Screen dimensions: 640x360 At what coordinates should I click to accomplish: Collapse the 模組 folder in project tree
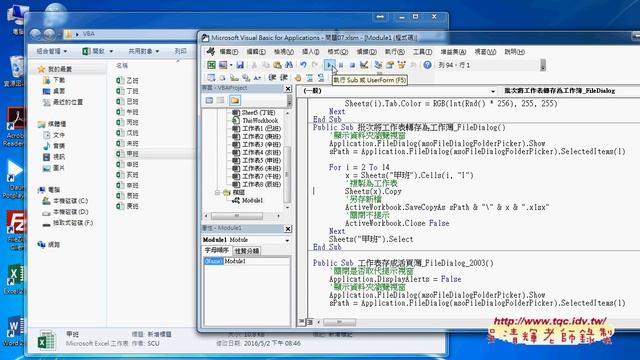coord(217,192)
